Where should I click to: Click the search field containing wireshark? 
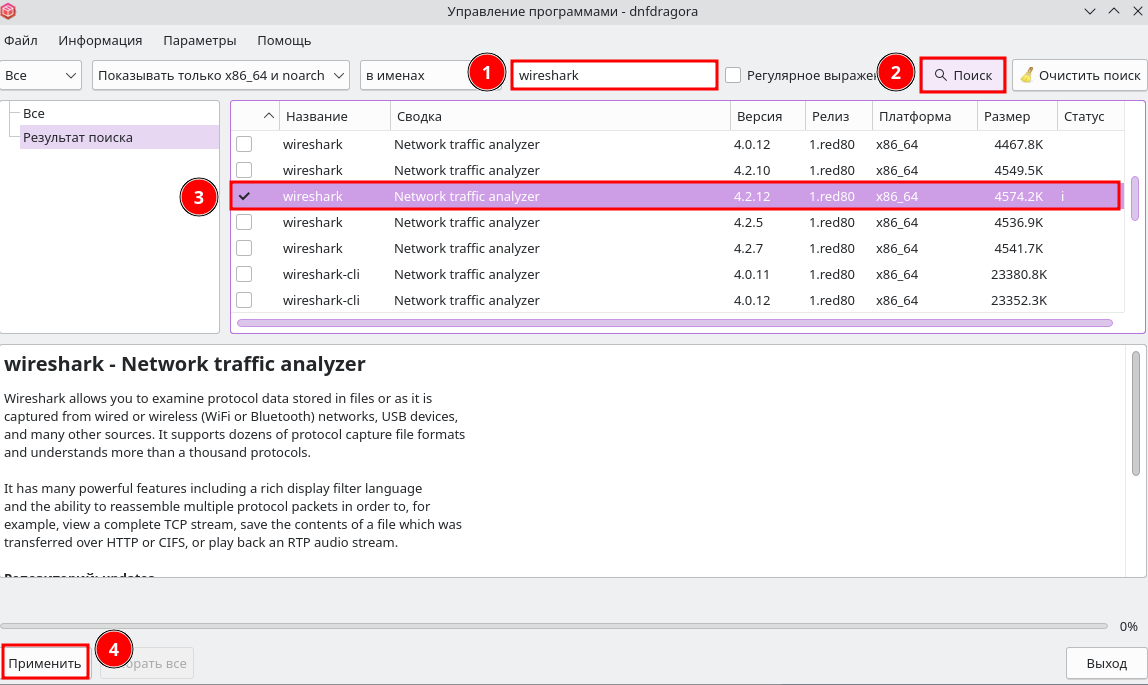click(x=613, y=75)
